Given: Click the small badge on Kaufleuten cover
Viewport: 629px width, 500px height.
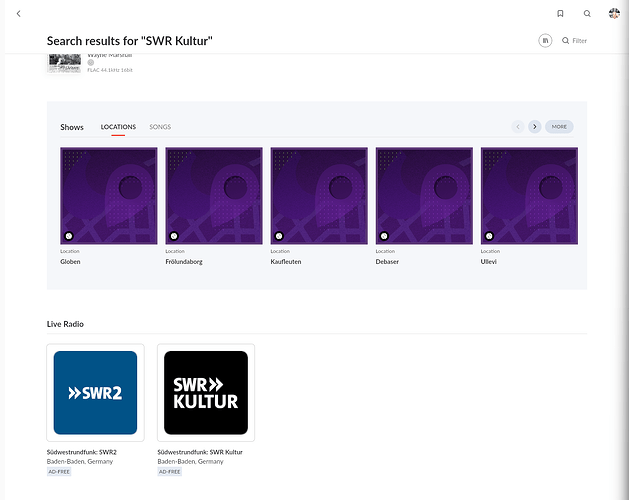Looking at the screenshot, I should click(279, 236).
